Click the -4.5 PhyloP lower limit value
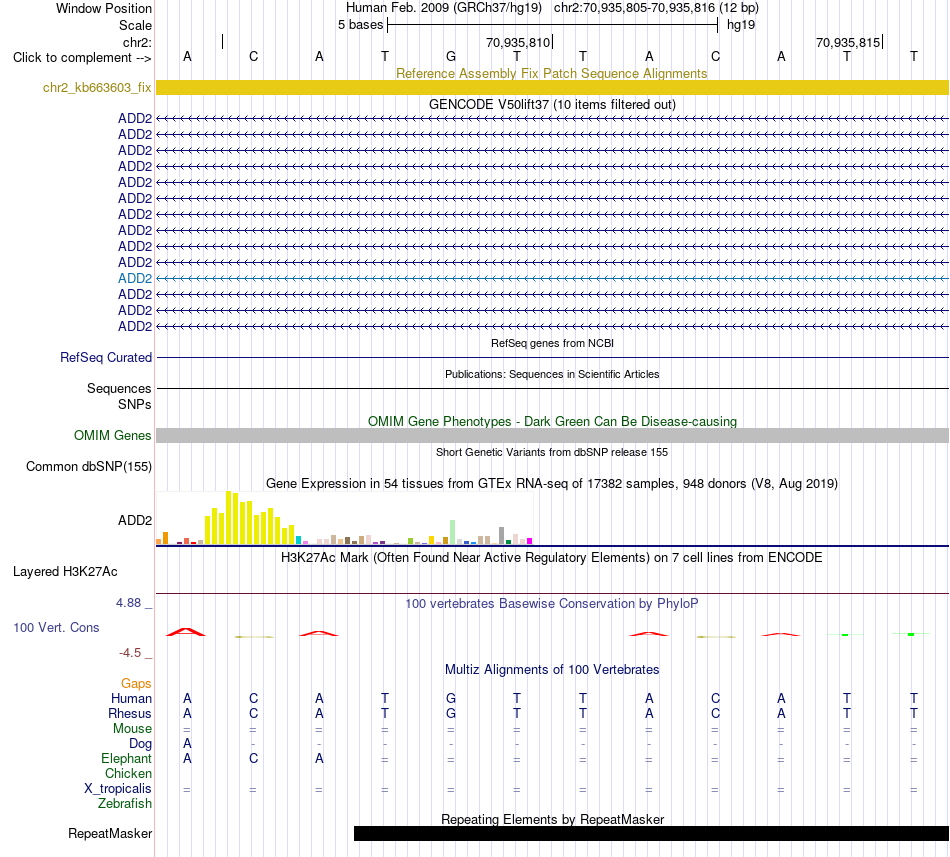This screenshot has width=950, height=857. 130,652
